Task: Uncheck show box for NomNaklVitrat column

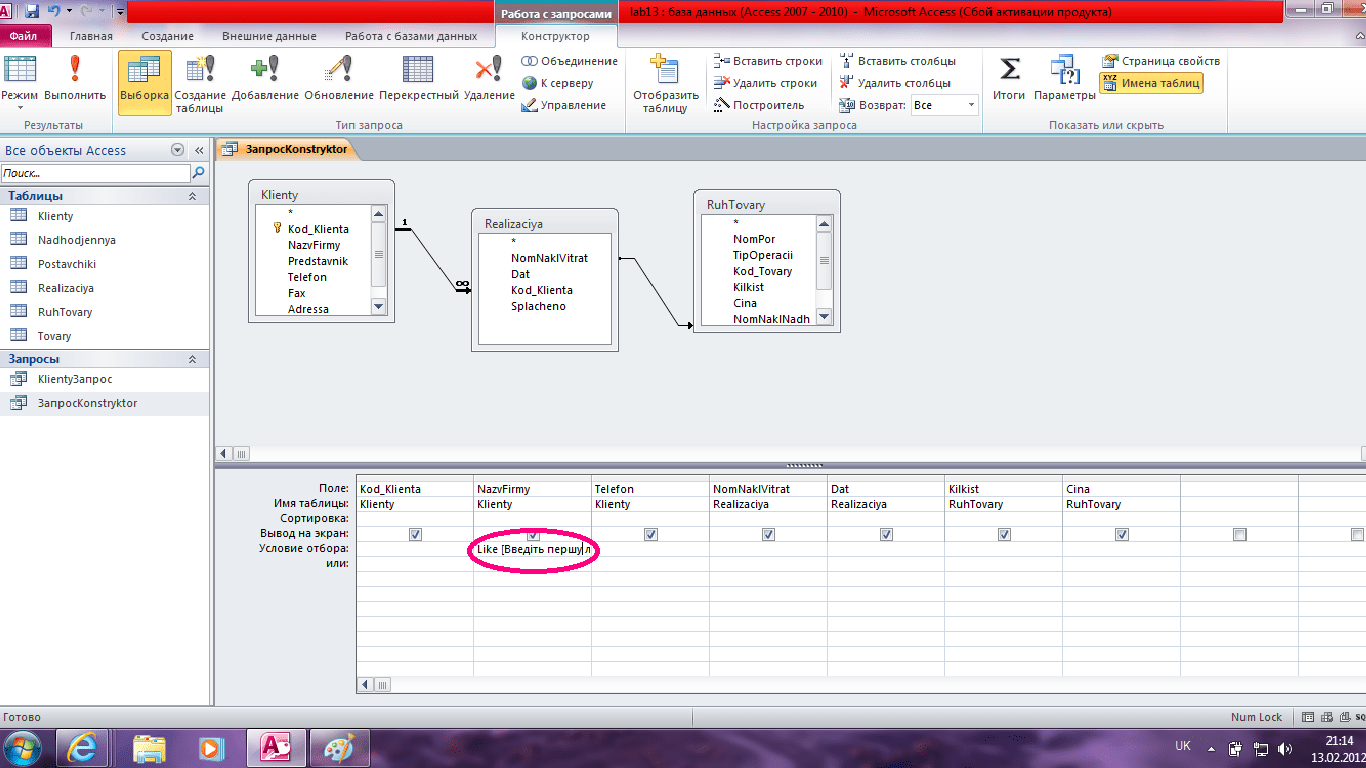Action: (x=768, y=535)
